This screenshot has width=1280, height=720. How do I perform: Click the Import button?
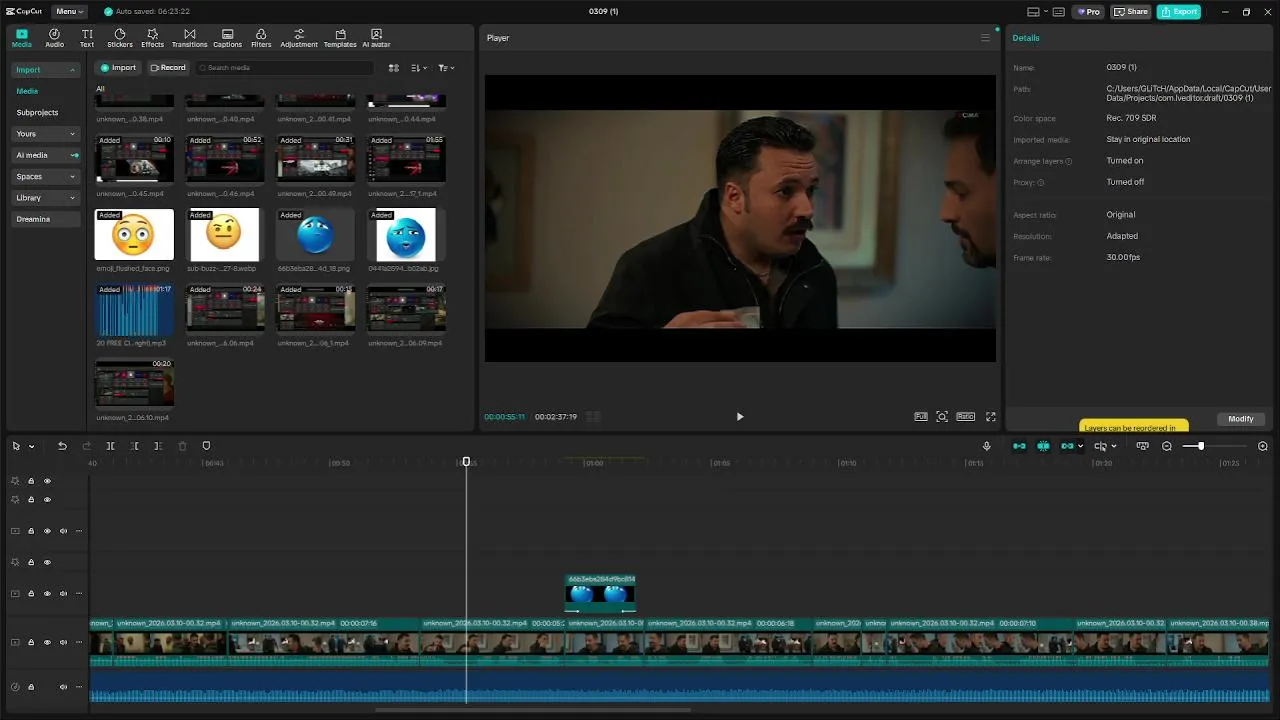tap(118, 68)
